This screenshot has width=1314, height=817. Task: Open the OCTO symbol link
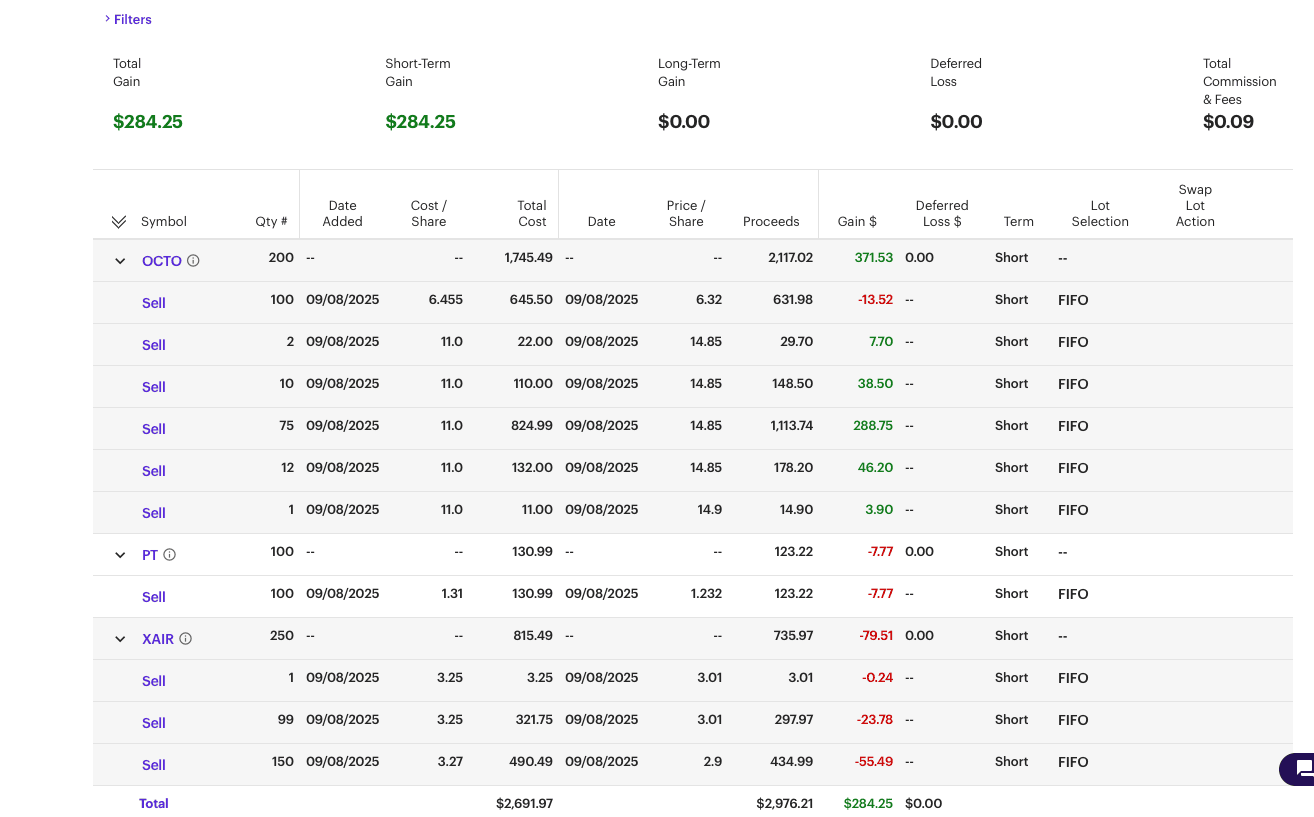(x=161, y=261)
